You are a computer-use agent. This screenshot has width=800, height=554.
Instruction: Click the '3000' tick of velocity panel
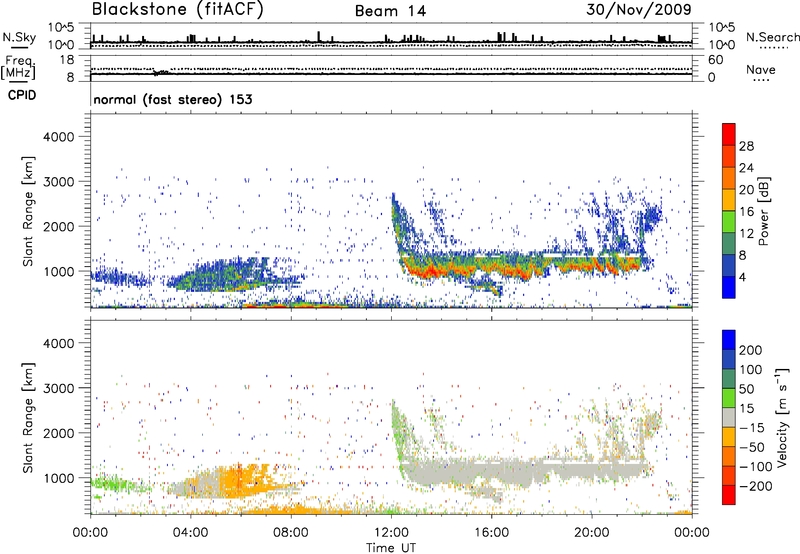coord(59,388)
